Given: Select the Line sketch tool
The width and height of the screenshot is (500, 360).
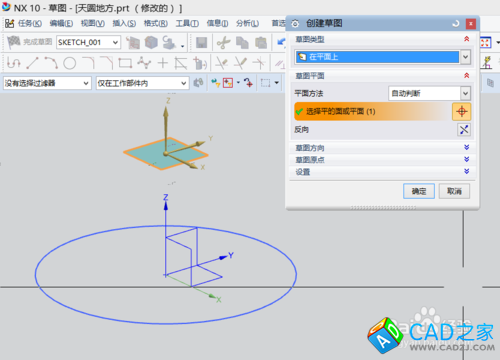Looking at the screenshot, I should (32, 63).
